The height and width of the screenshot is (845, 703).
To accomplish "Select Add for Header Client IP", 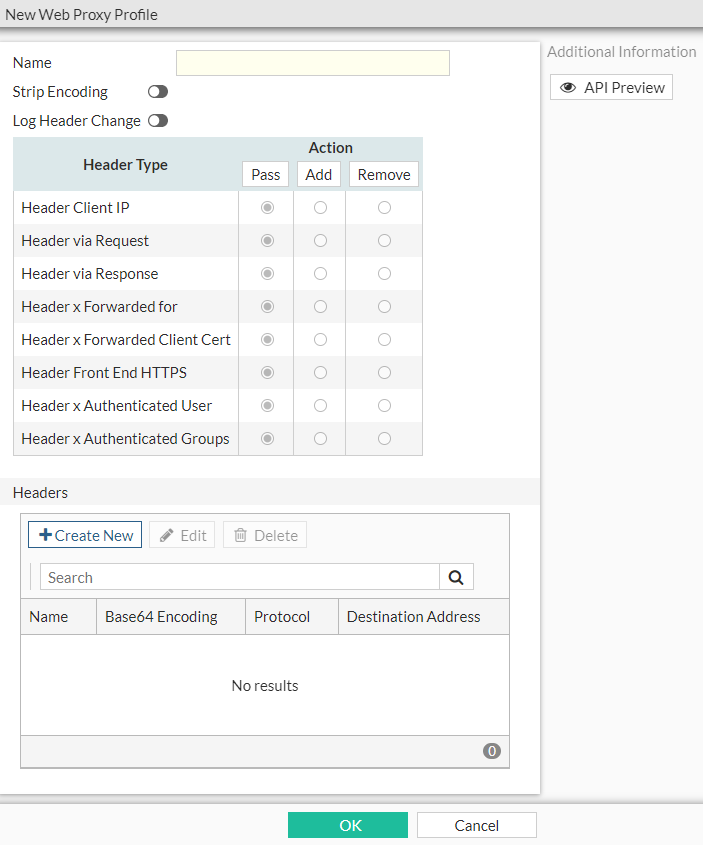I will point(320,208).
